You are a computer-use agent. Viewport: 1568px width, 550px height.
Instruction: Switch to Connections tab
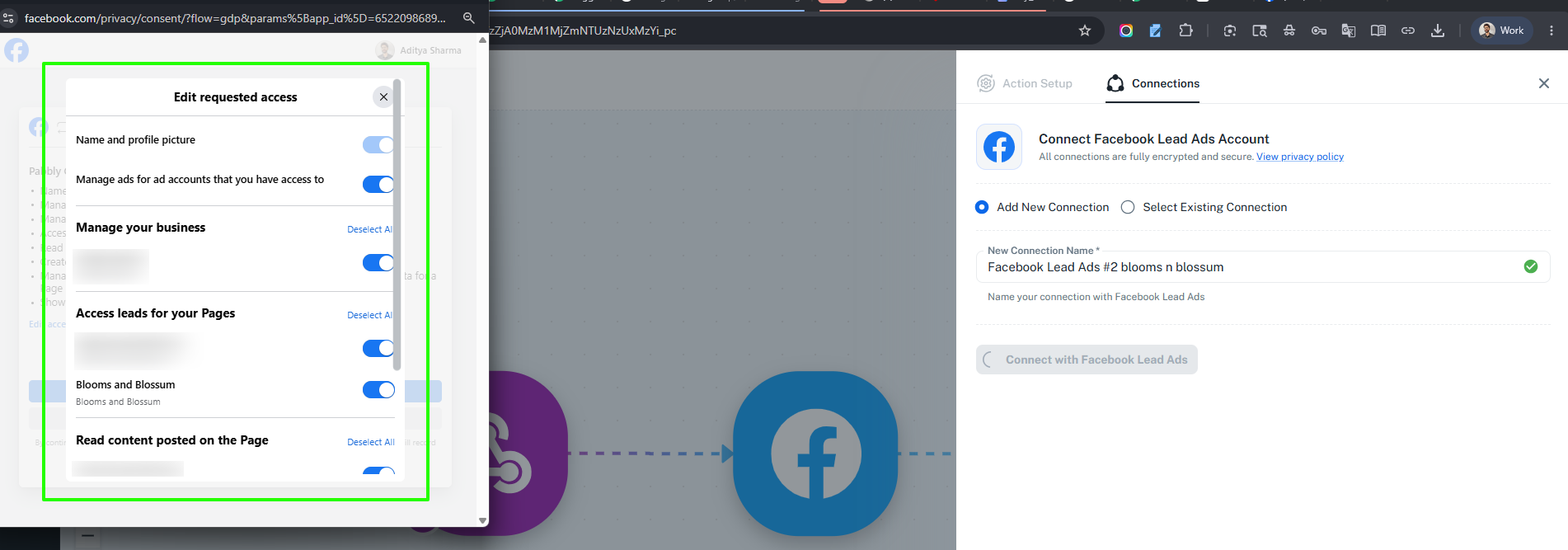point(1153,83)
